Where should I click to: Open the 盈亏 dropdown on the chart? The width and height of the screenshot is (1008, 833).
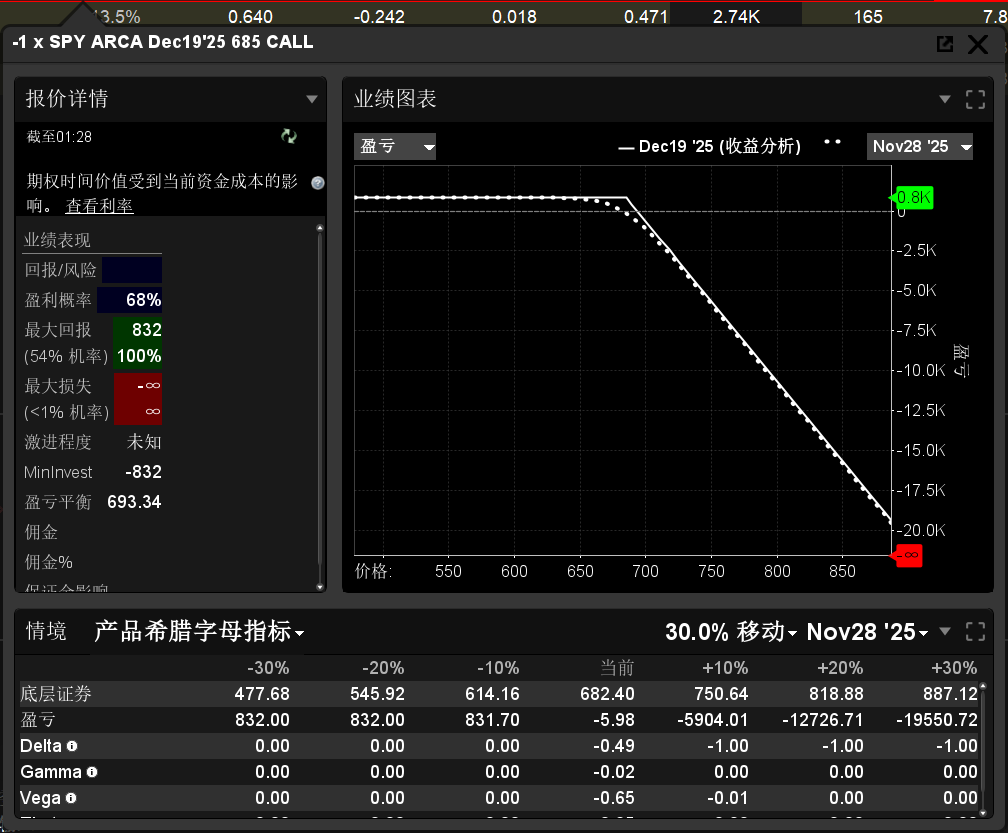pos(395,146)
